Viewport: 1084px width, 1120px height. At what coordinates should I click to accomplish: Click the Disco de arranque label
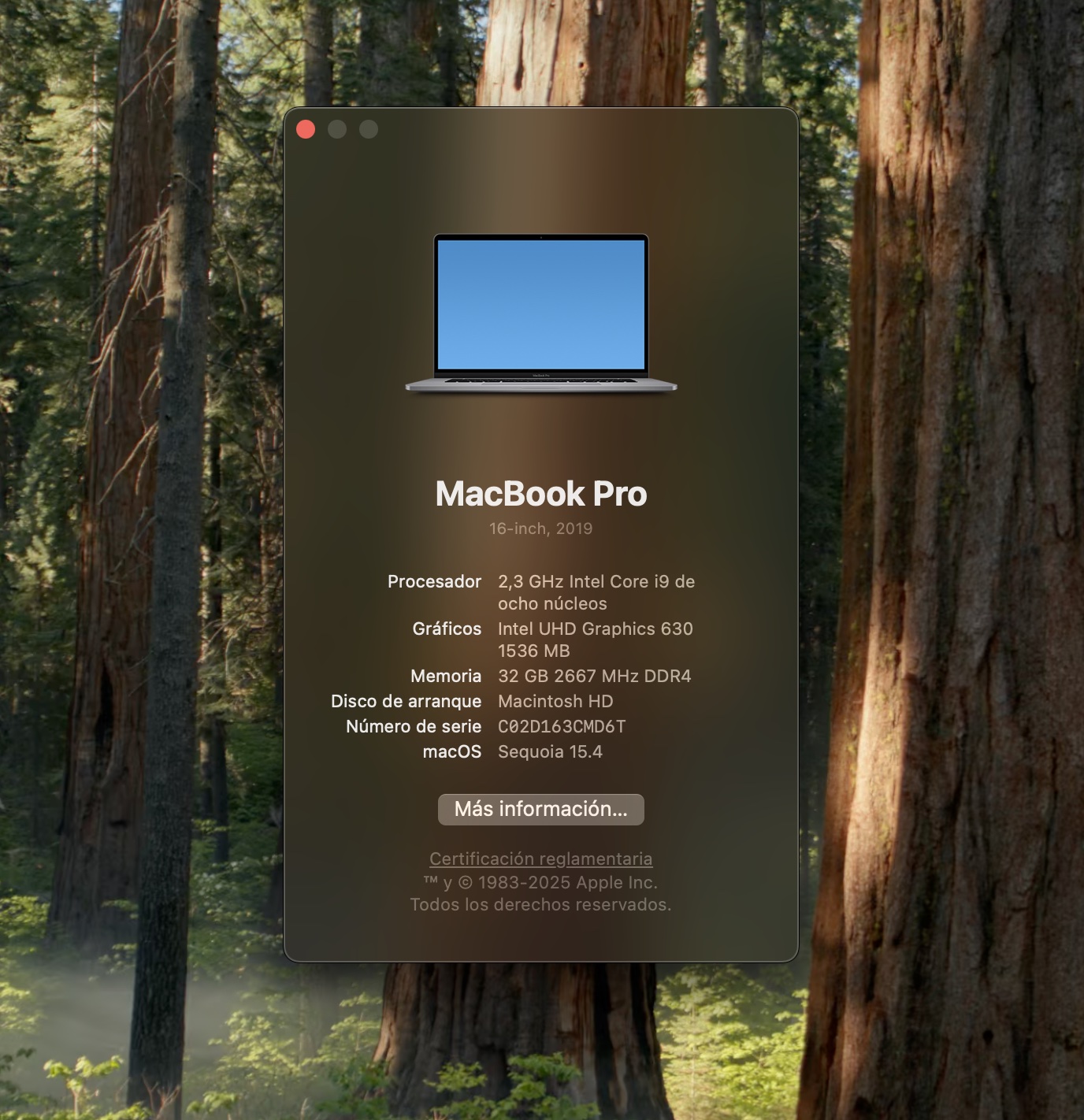[406, 701]
